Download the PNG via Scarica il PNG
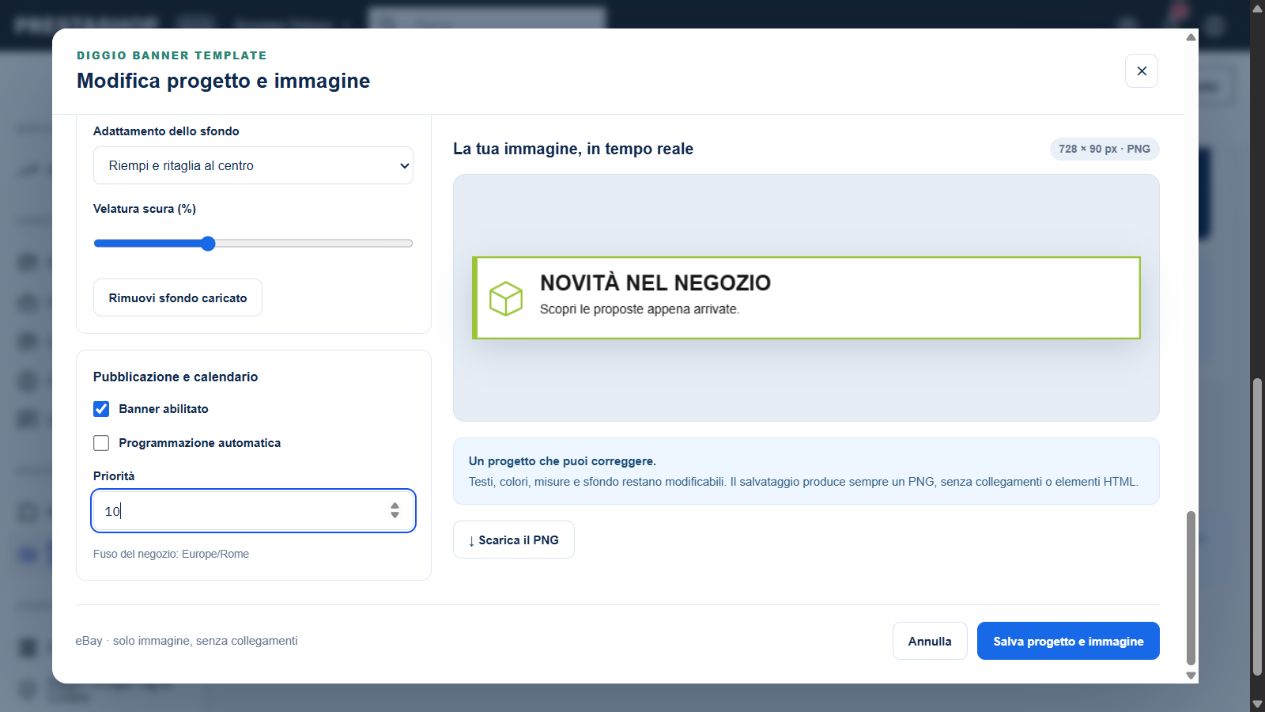This screenshot has height=712, width=1265. point(514,540)
